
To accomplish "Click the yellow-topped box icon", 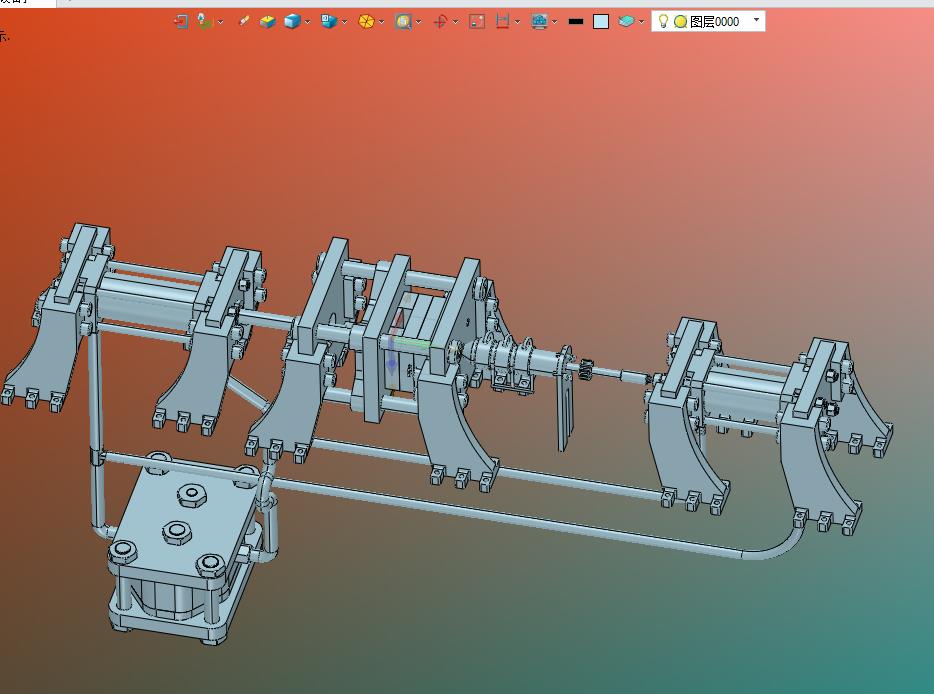I will (x=267, y=22).
